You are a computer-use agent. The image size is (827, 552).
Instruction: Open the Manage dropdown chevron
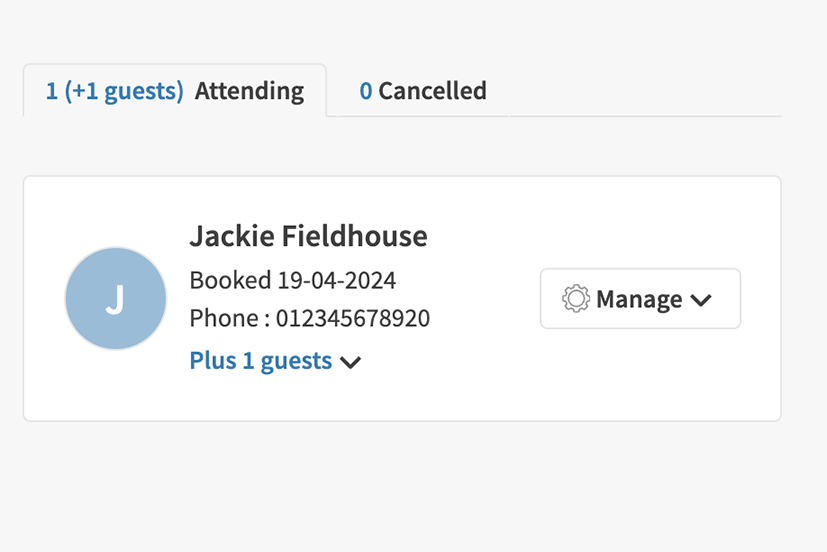[701, 300]
